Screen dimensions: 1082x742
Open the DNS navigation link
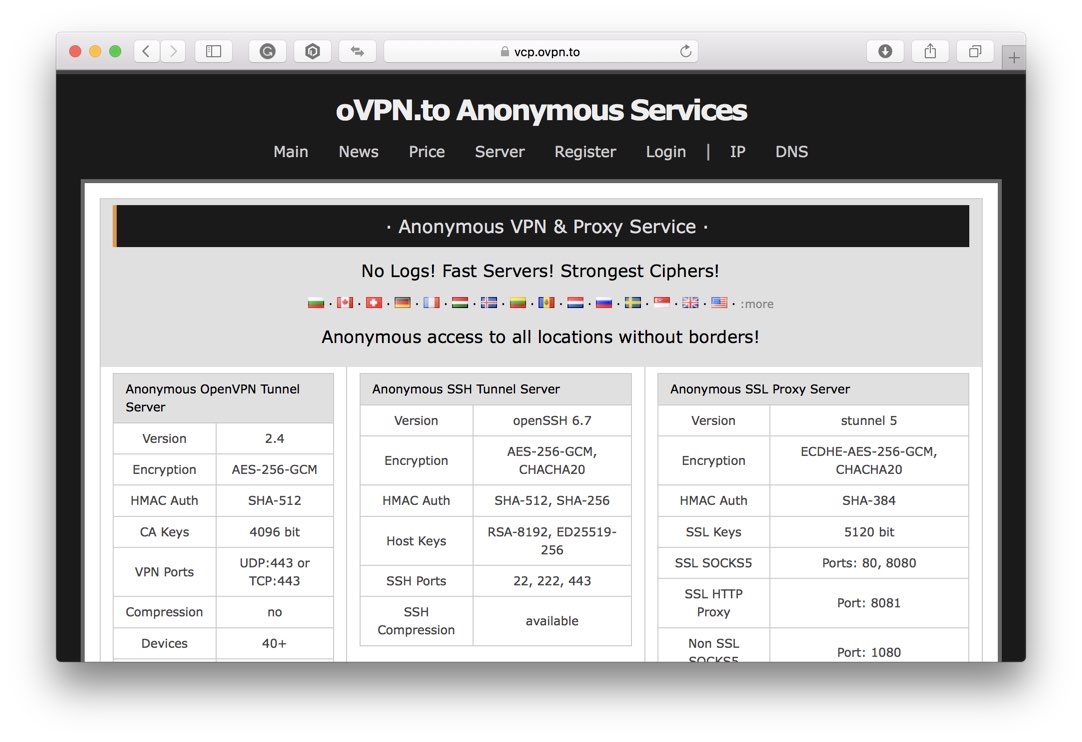(791, 152)
